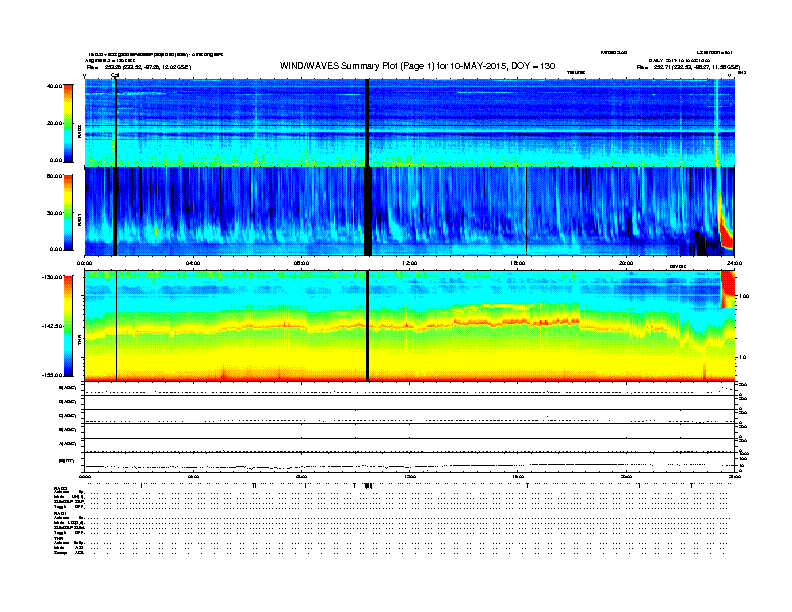
Task: Click the RAD2 color scale bar
Action: pyautogui.click(x=68, y=123)
